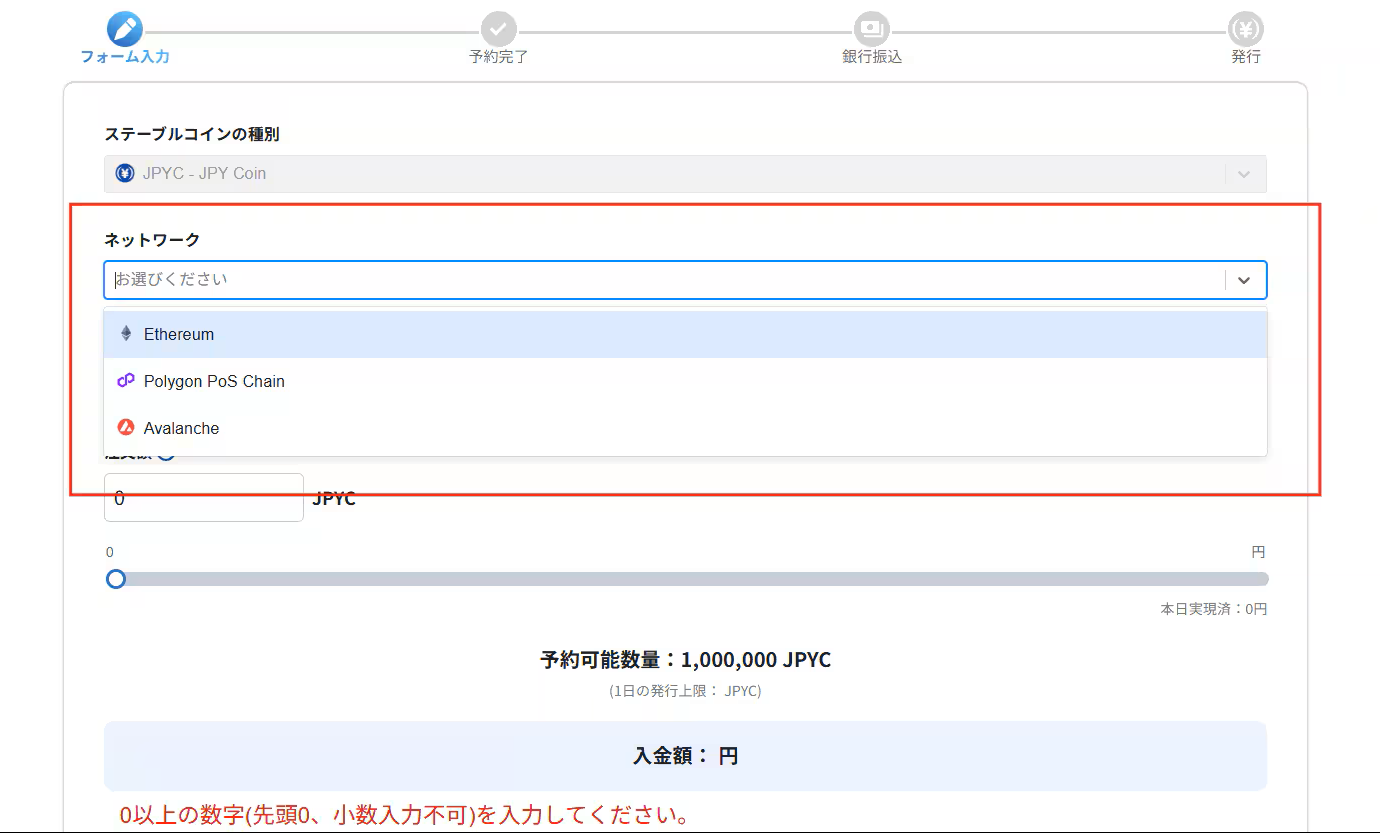
Task: Select Ethereum from the network list
Action: click(180, 333)
